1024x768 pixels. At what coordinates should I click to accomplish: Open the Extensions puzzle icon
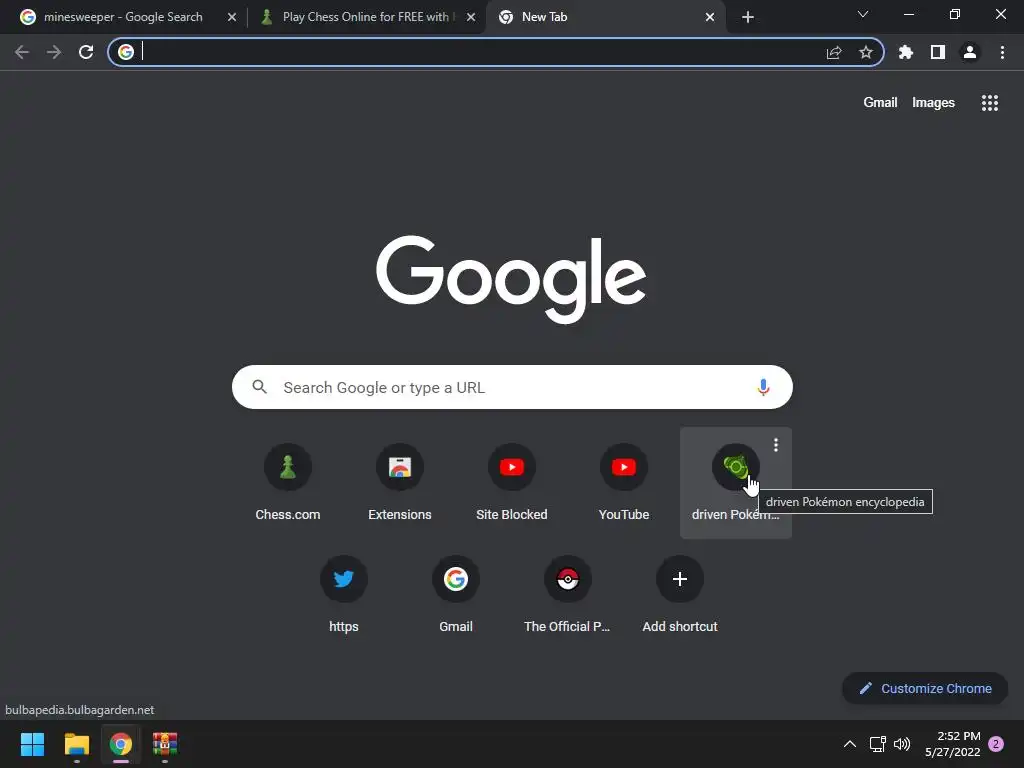(x=906, y=52)
